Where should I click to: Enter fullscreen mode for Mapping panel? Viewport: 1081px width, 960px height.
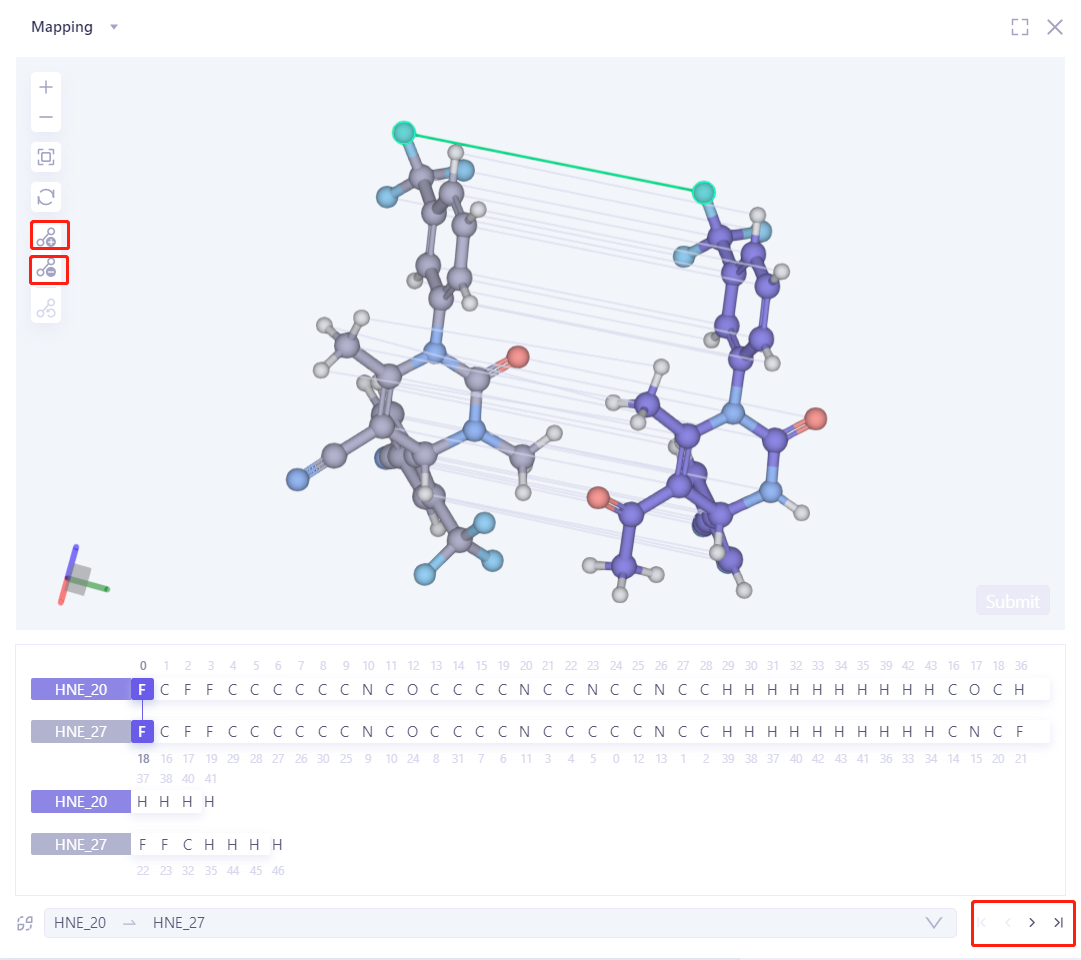click(x=1019, y=27)
